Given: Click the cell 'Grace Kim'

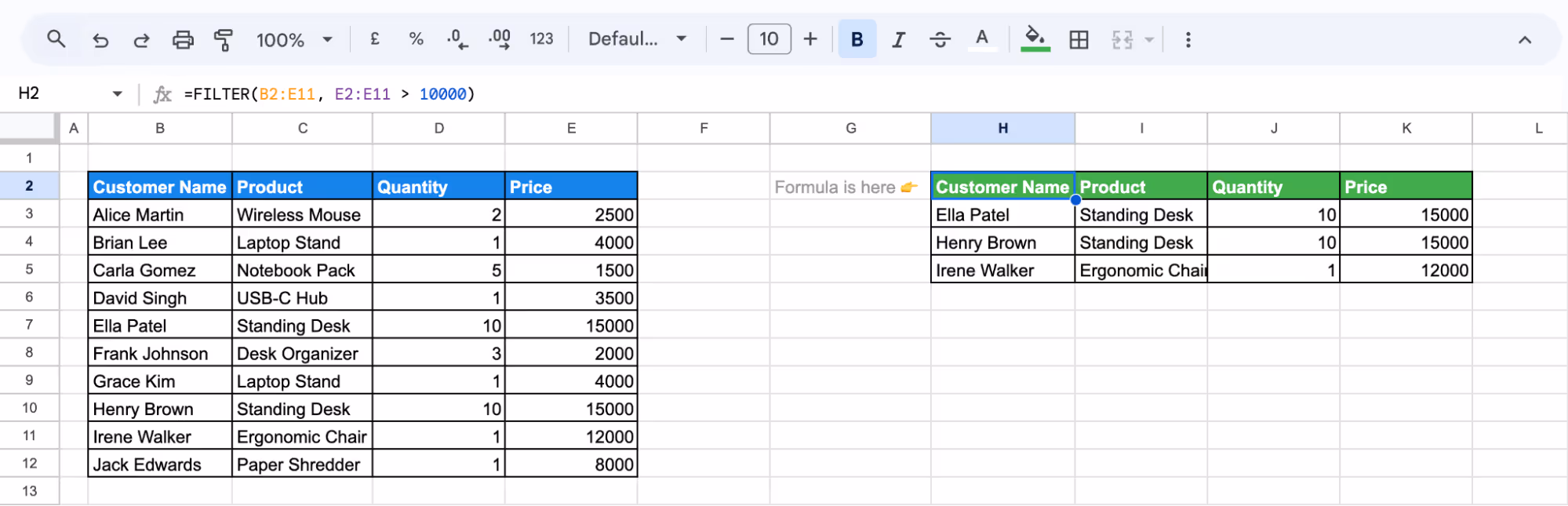Looking at the screenshot, I should [160, 380].
